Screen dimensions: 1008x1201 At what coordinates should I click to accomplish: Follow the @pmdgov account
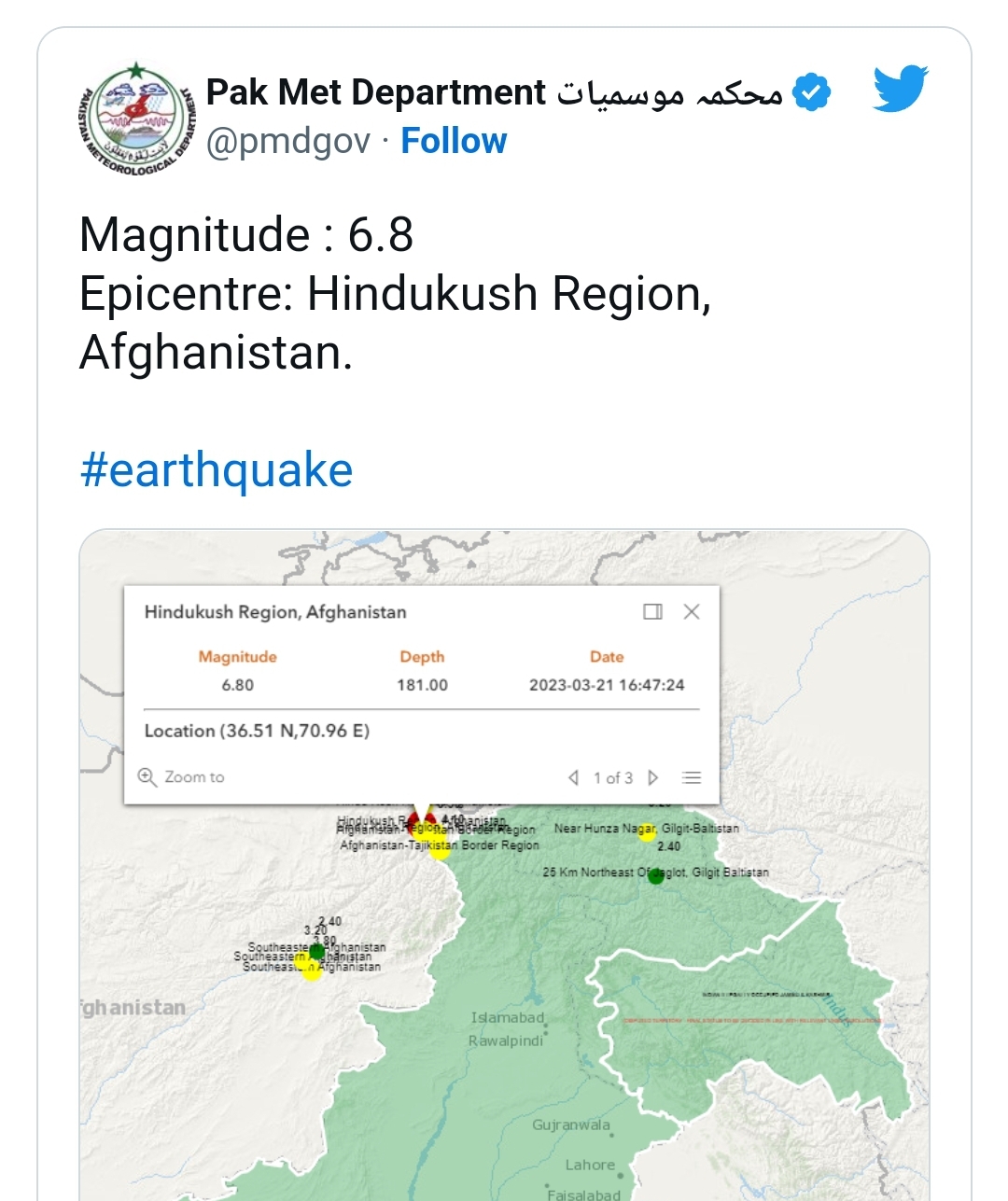click(454, 141)
